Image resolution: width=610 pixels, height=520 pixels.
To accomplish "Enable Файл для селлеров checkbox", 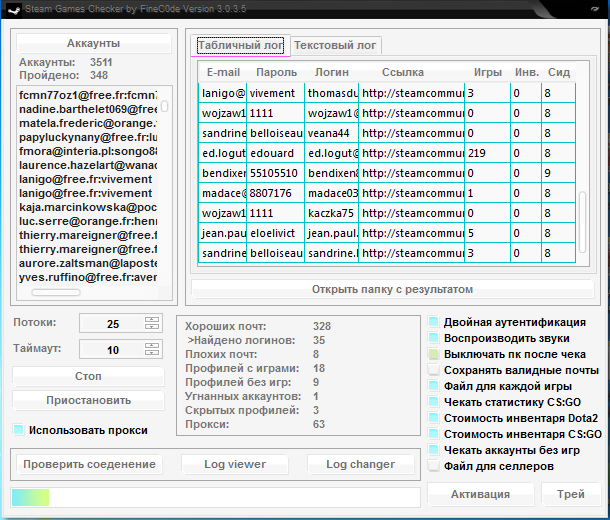I will click(433, 466).
